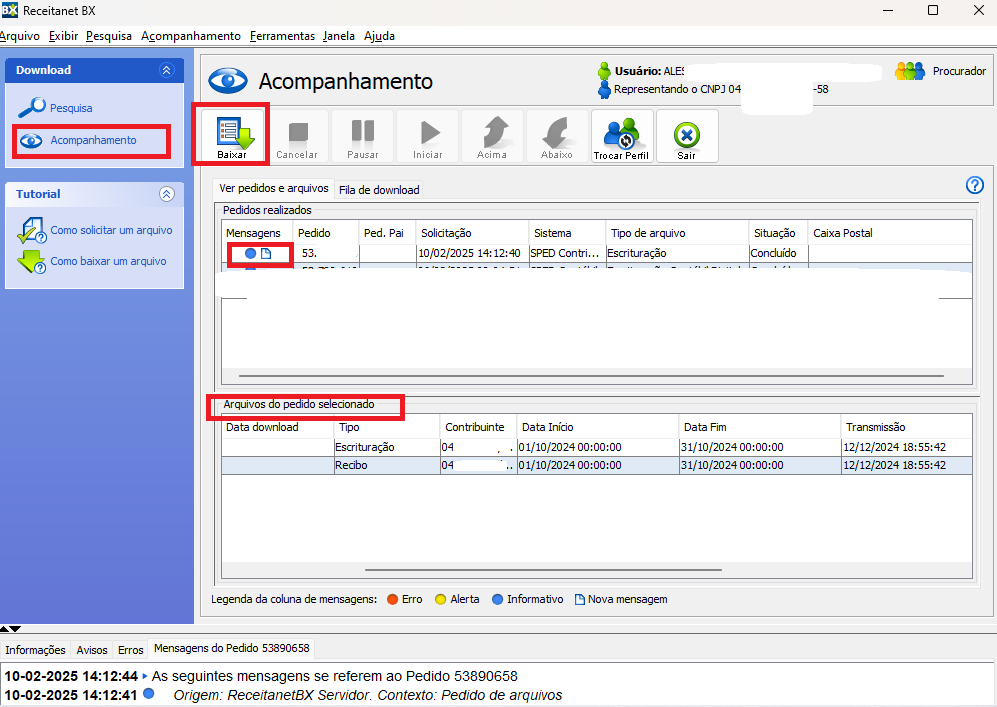997x707 pixels.
Task: Click the Cancelar toolbar button
Action: (297, 135)
